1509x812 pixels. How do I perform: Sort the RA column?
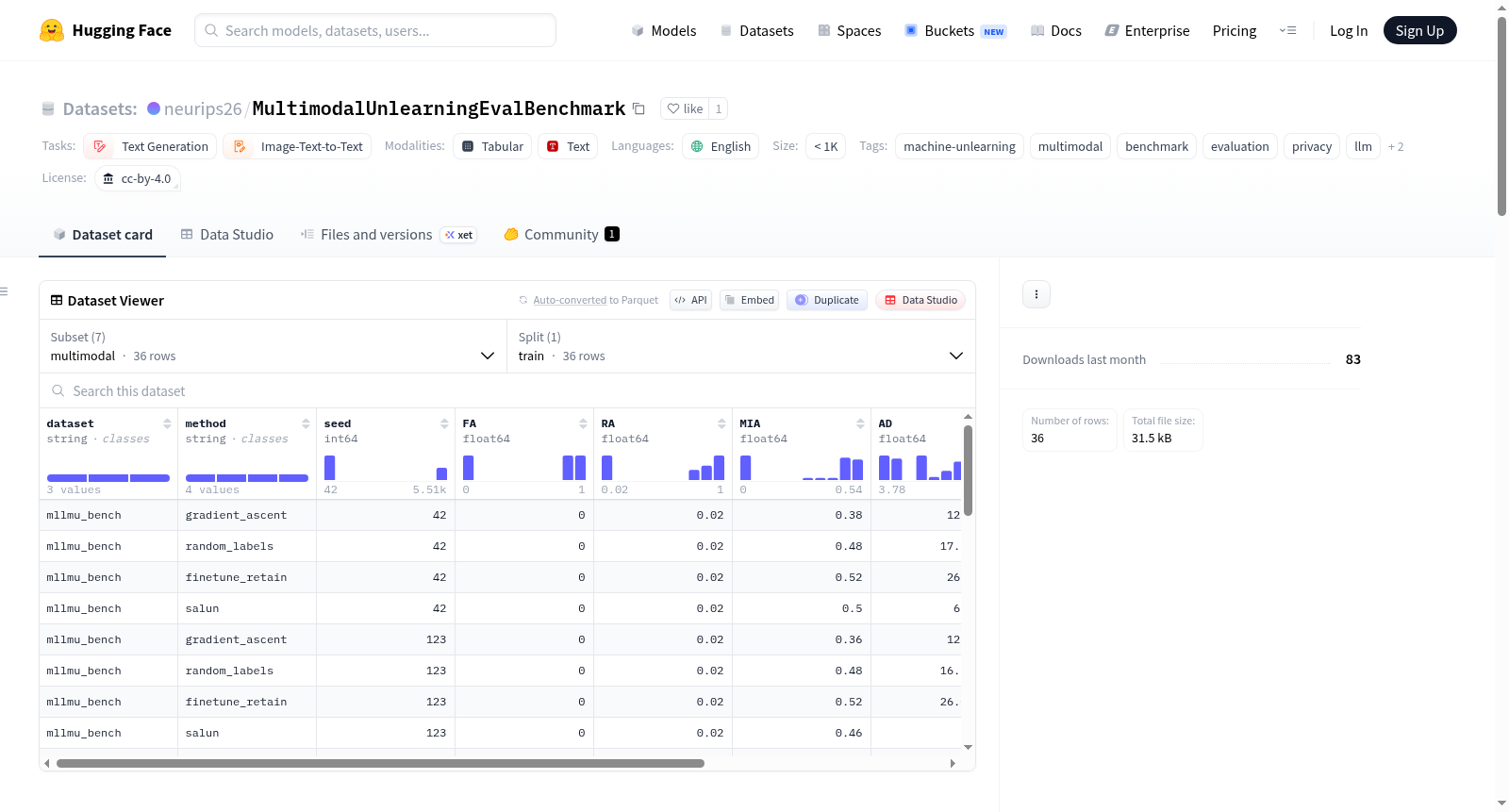pyautogui.click(x=721, y=423)
